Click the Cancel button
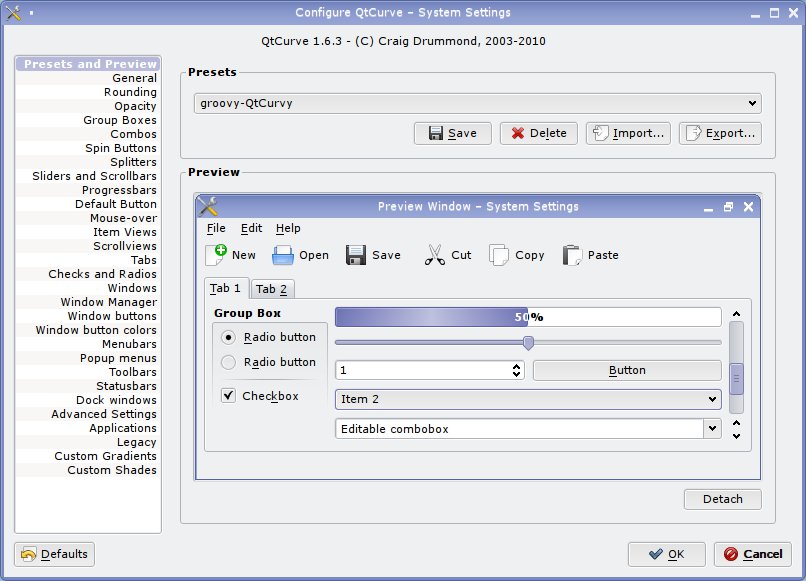This screenshot has height=581, width=806. [753, 554]
